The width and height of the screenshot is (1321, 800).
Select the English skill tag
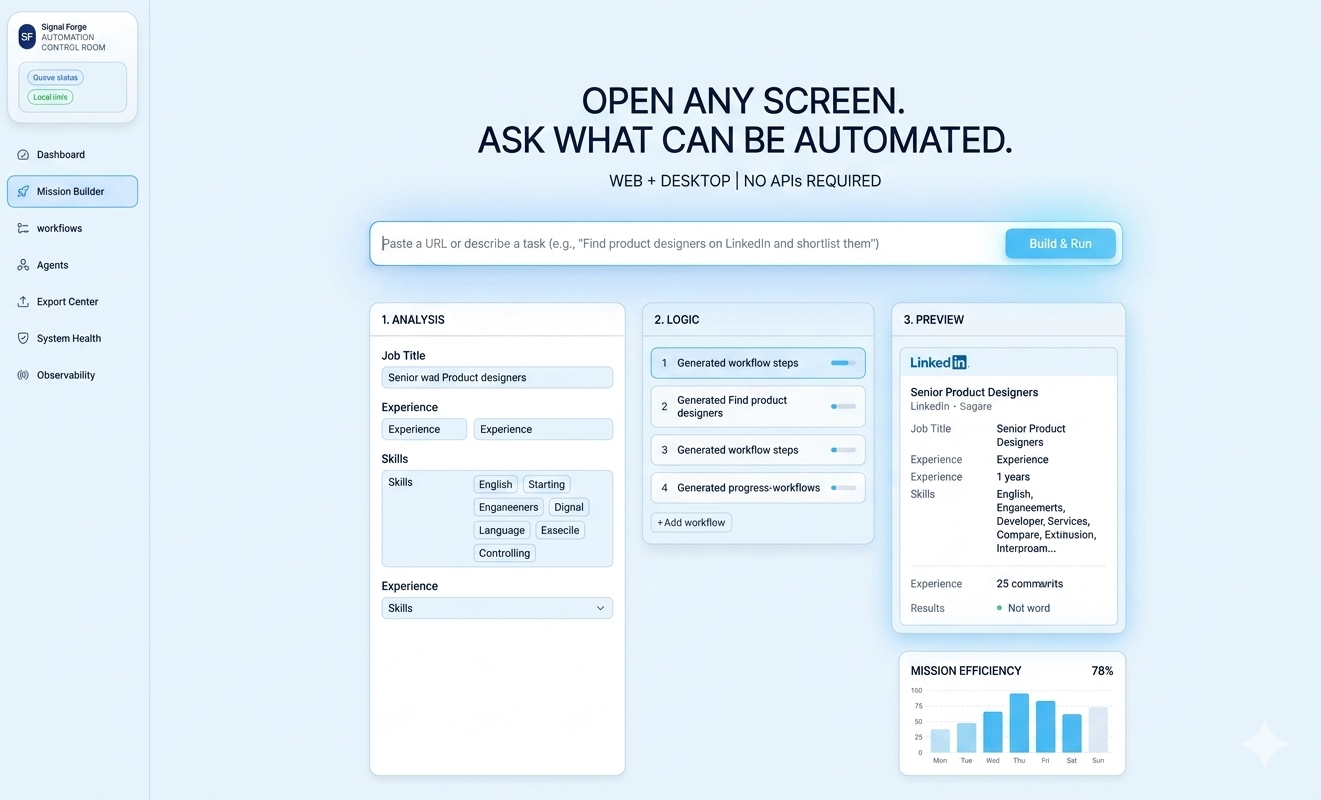point(496,485)
